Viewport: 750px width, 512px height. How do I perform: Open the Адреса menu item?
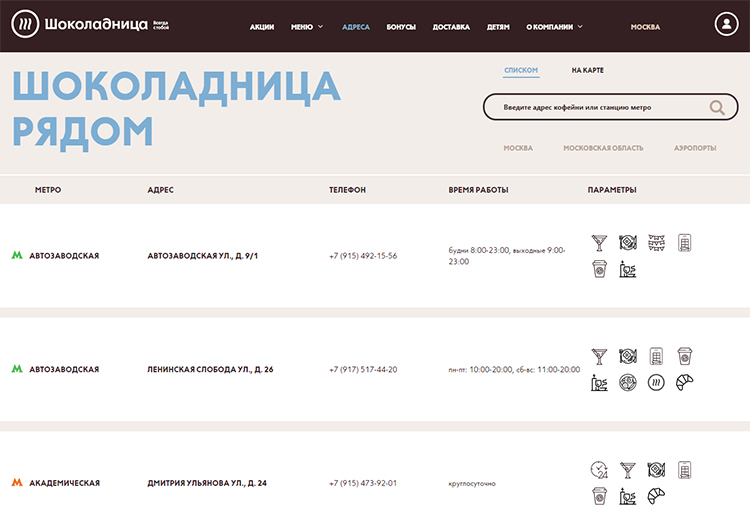pyautogui.click(x=356, y=27)
